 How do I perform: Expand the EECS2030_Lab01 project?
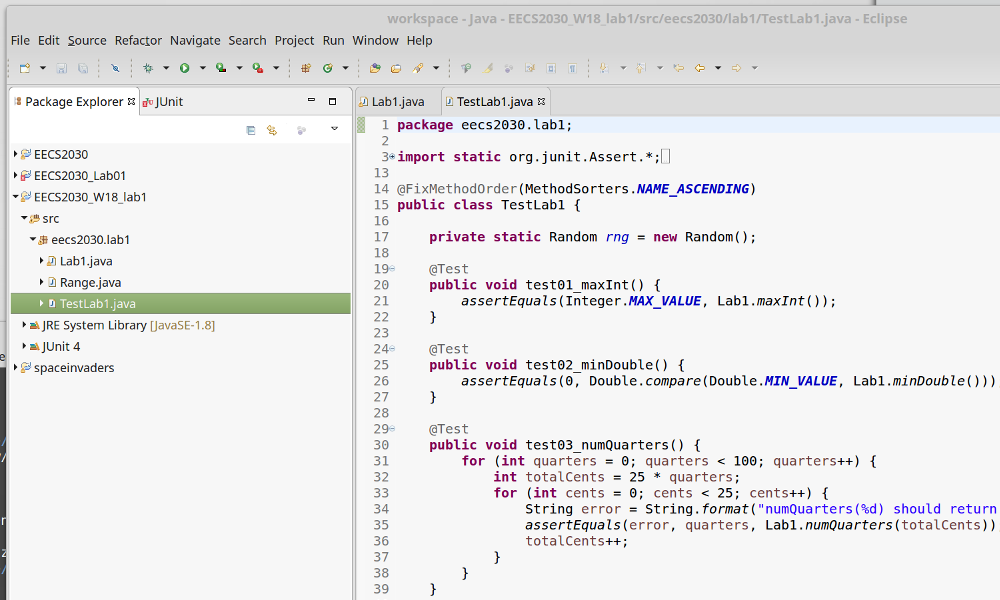(x=16, y=176)
